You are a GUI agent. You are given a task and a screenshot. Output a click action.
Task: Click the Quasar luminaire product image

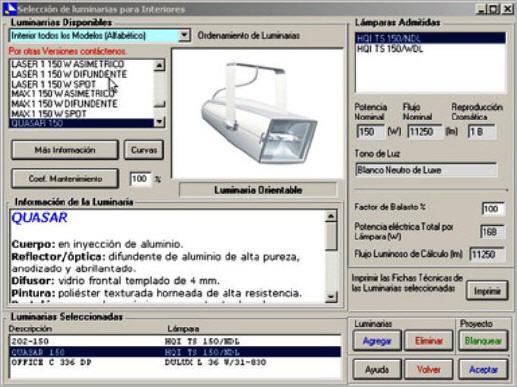click(x=257, y=113)
